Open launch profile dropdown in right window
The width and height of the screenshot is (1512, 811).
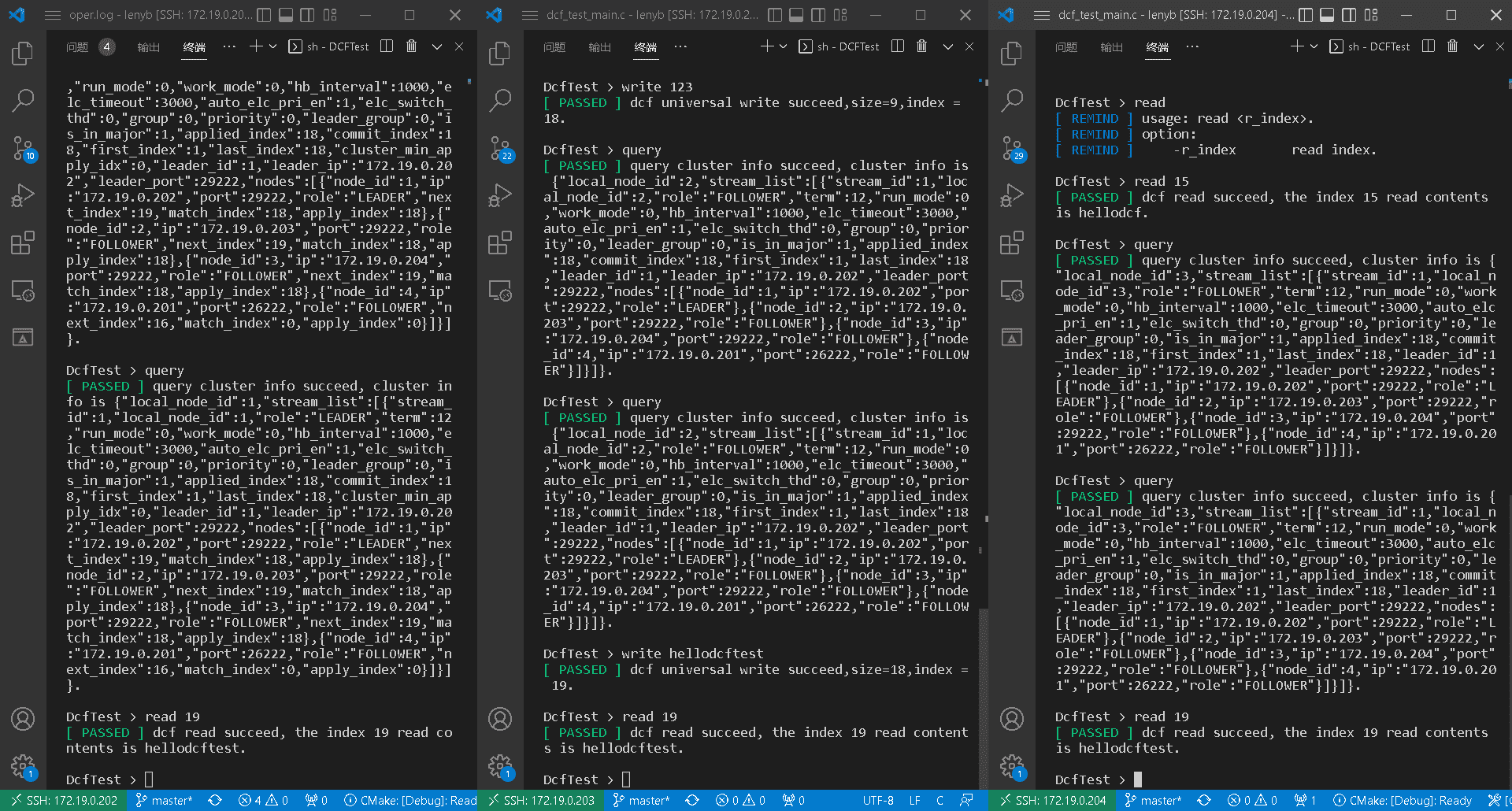point(1314,46)
